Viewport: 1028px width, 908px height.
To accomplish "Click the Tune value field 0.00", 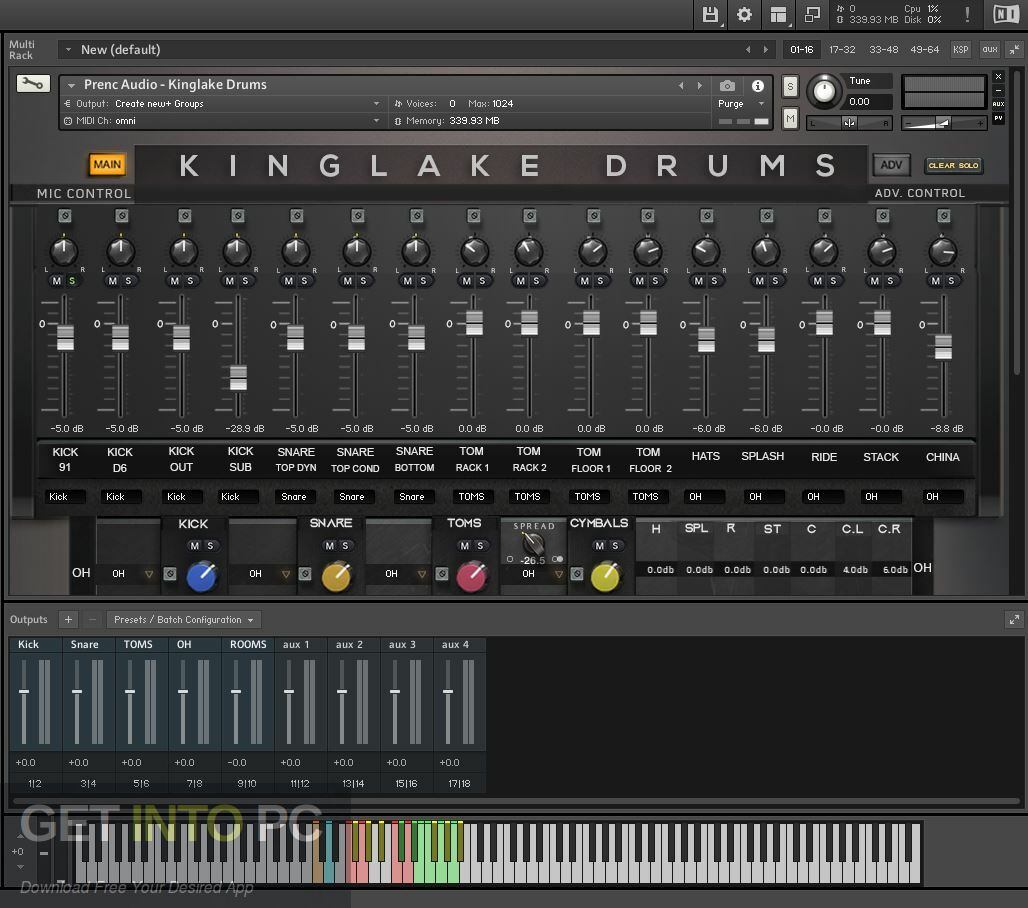I will pyautogui.click(x=868, y=102).
